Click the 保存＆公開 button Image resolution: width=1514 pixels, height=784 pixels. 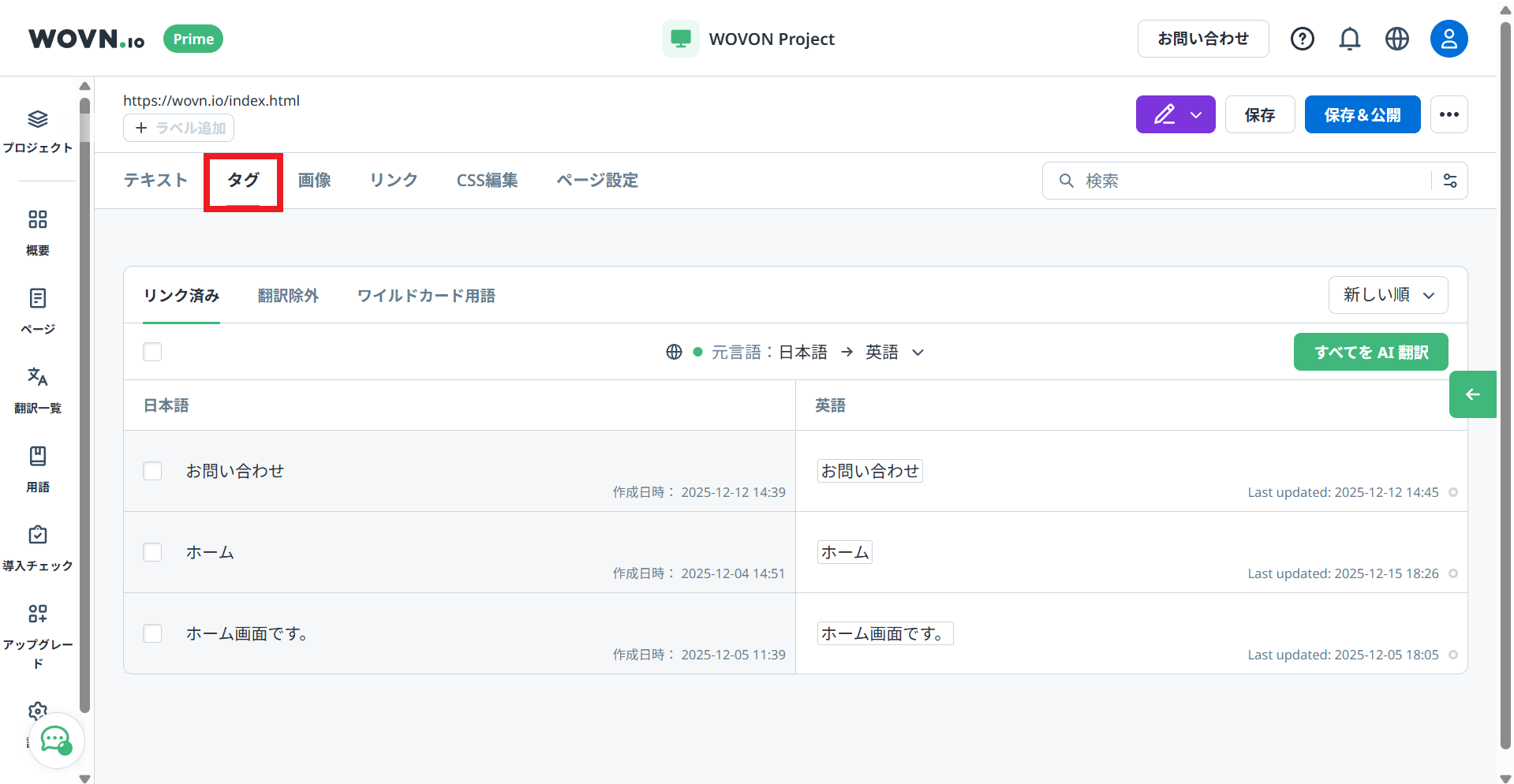coord(1363,114)
